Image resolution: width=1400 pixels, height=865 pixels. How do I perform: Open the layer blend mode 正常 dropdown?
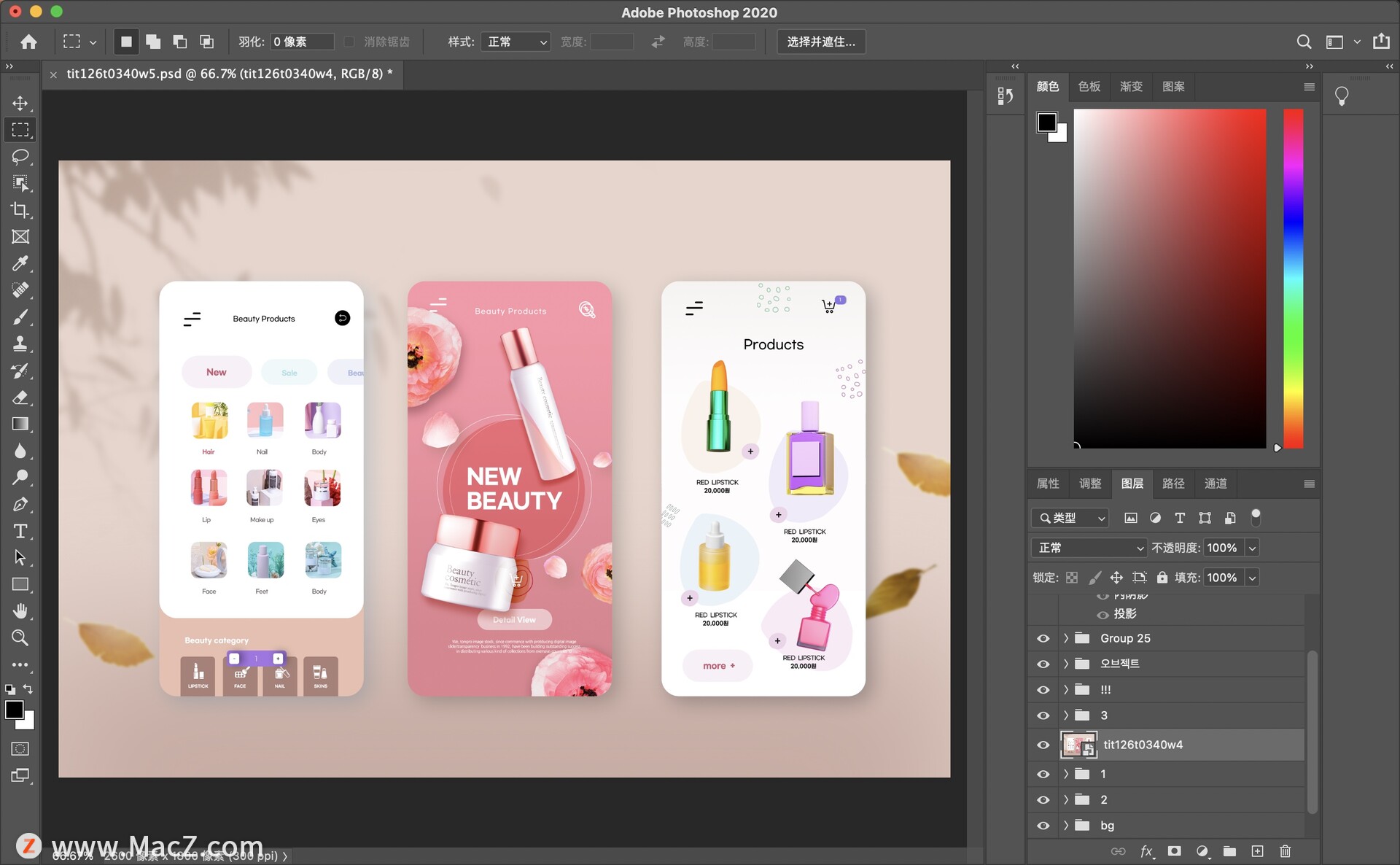1089,548
